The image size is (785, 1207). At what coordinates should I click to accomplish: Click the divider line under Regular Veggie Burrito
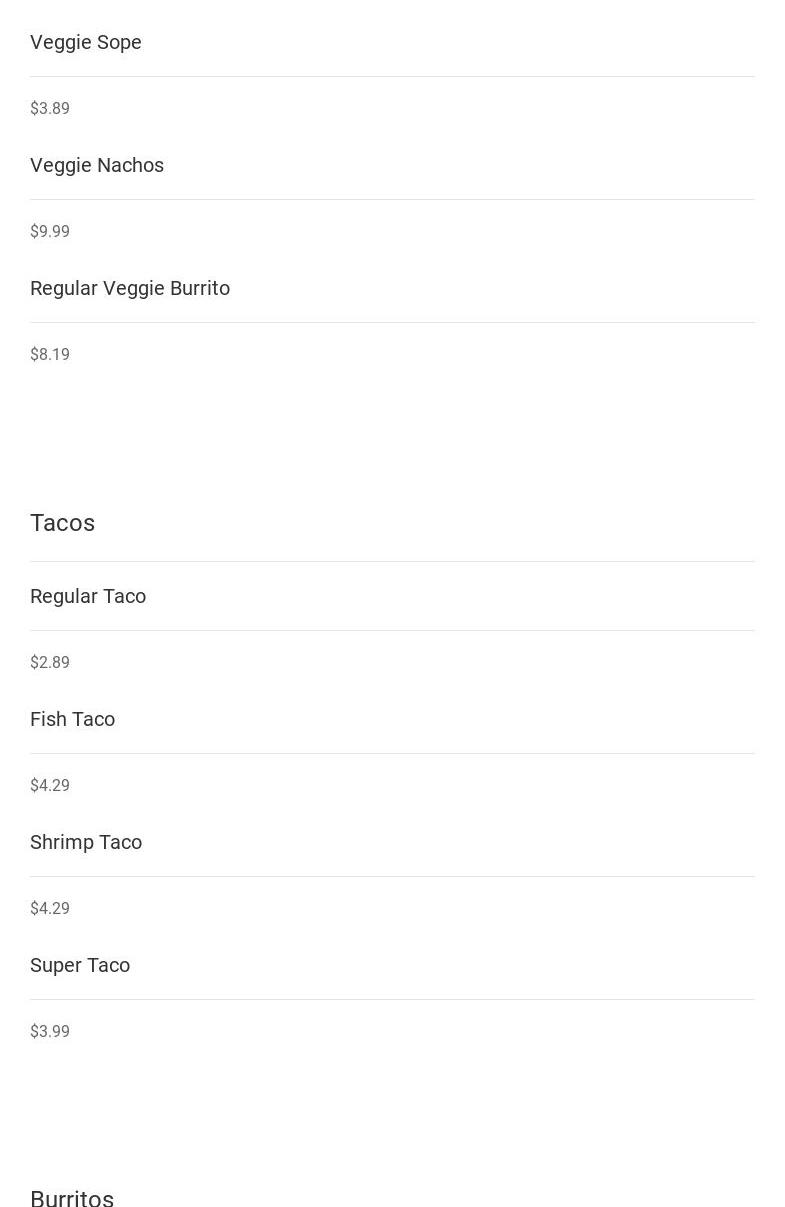[x=392, y=322]
